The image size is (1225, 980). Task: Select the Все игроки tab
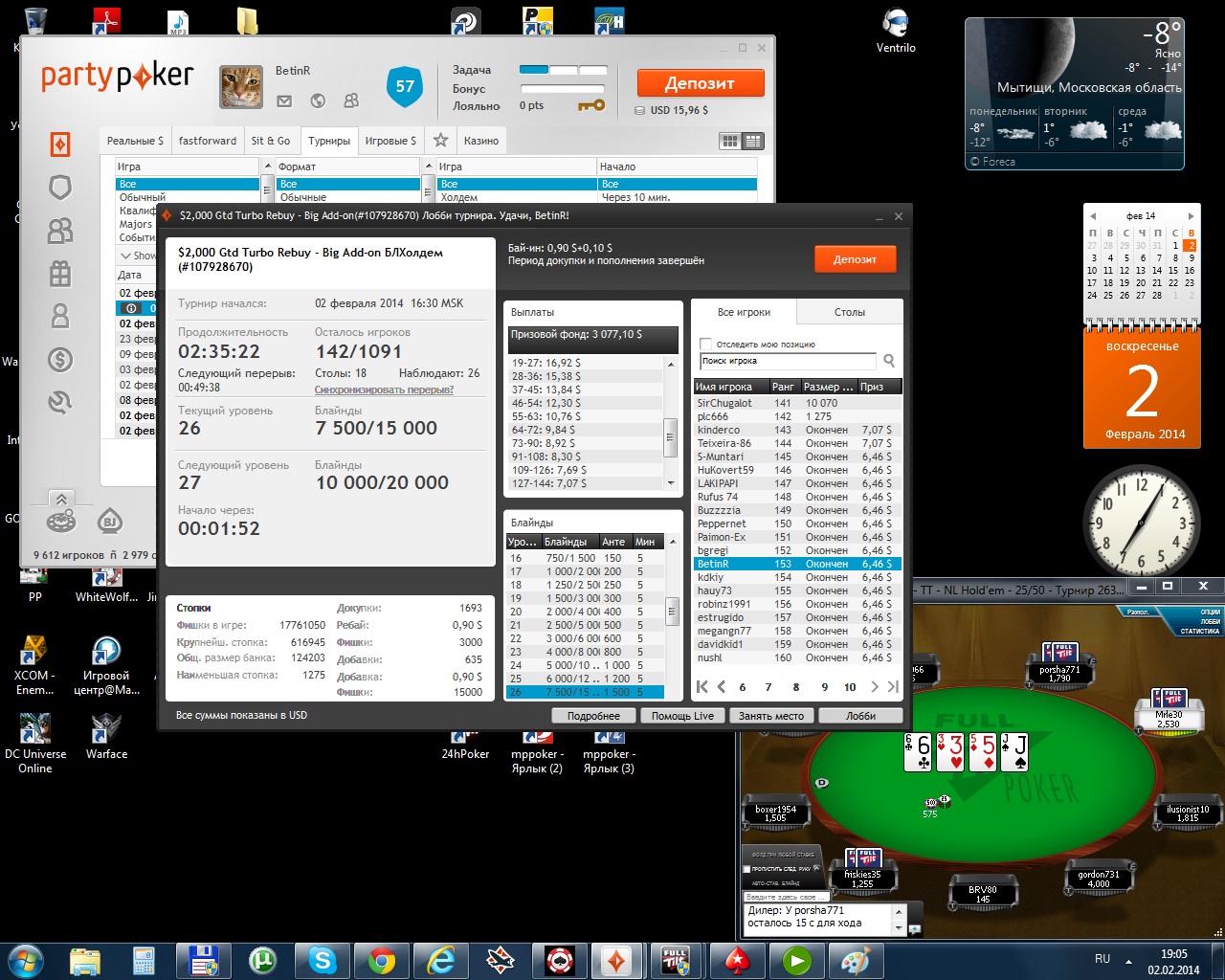coord(744,312)
